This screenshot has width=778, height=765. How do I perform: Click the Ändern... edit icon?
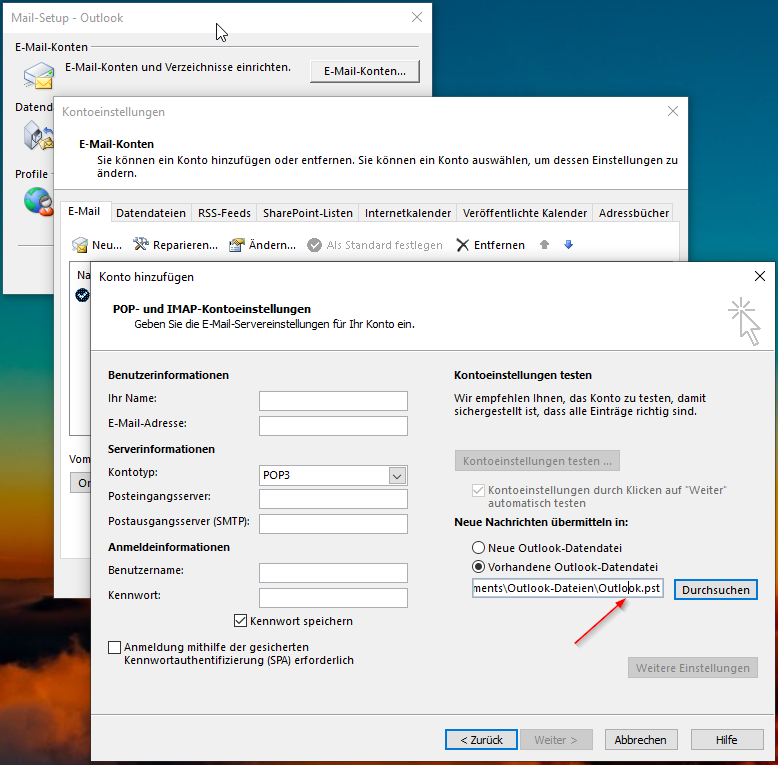click(237, 245)
